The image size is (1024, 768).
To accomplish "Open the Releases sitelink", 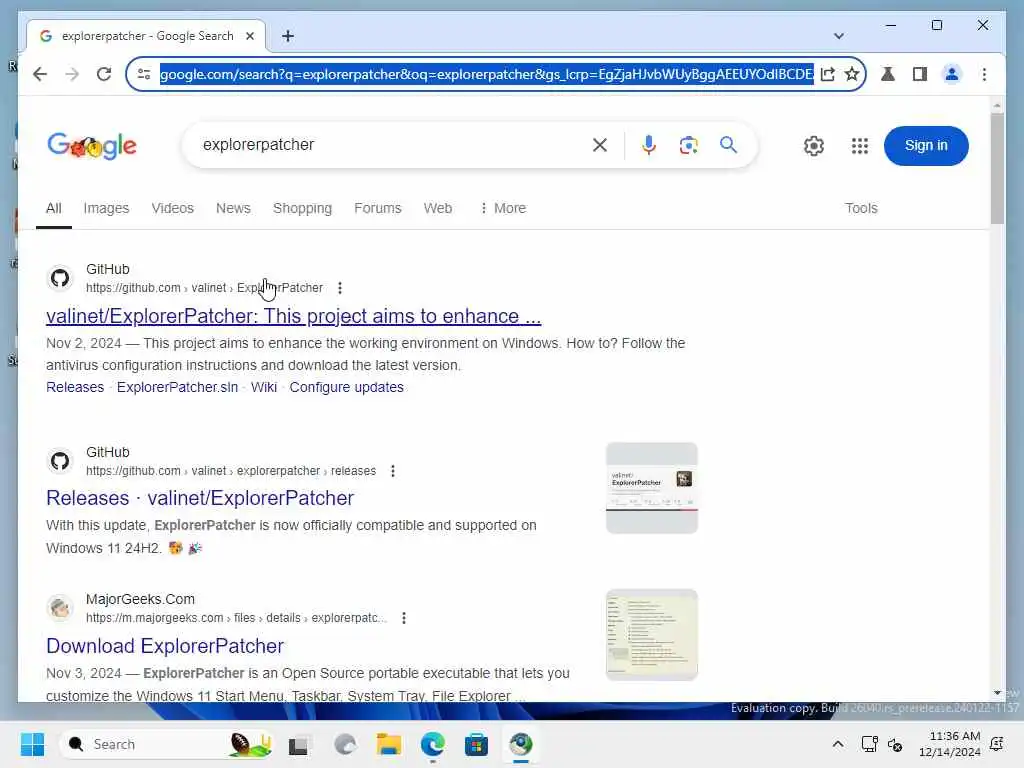I will pos(75,387).
